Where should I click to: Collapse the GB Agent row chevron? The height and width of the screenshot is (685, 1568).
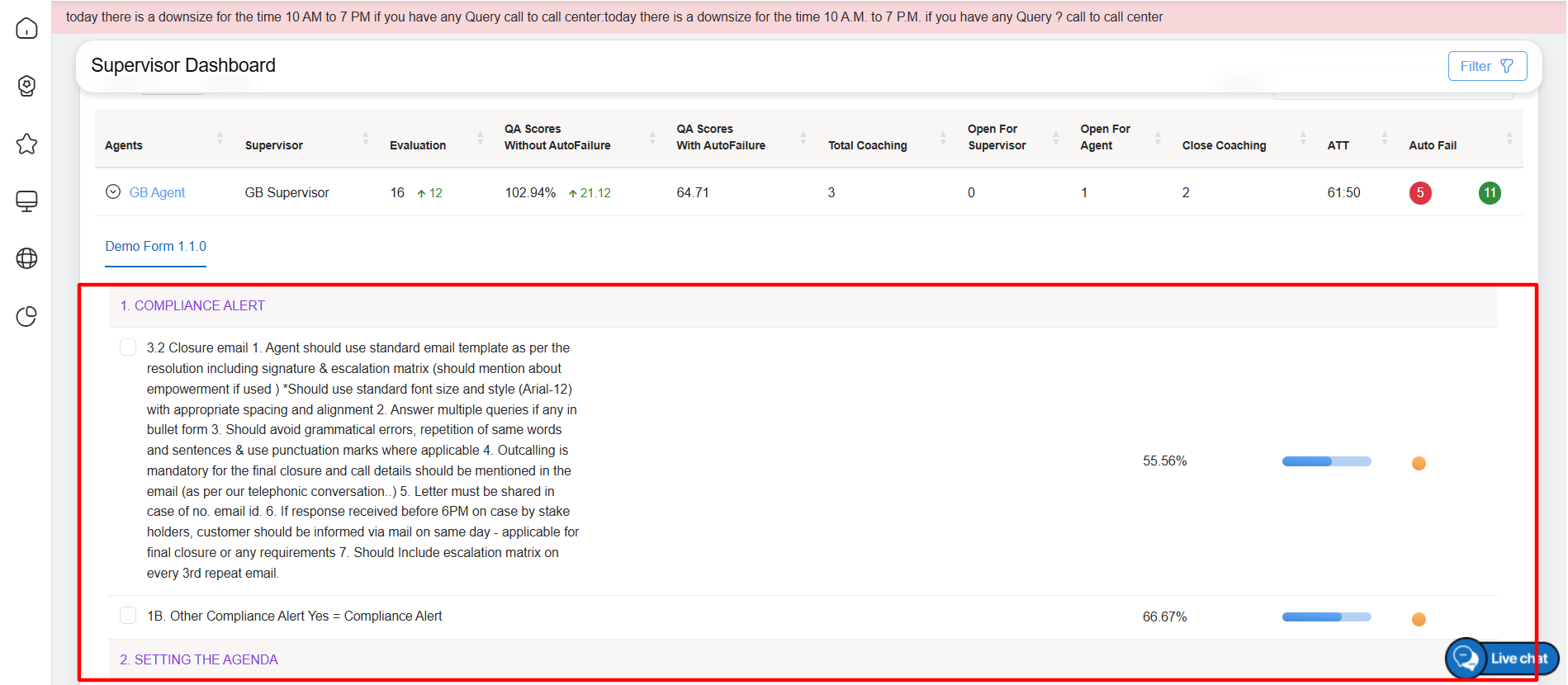tap(113, 192)
